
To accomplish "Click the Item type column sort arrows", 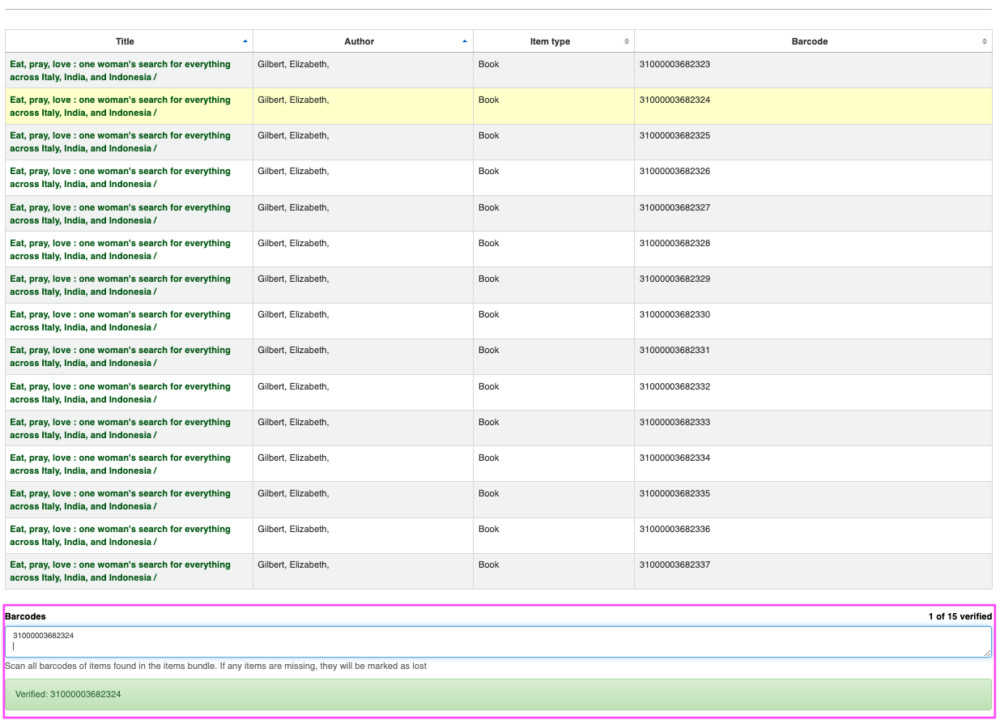I will tap(626, 41).
